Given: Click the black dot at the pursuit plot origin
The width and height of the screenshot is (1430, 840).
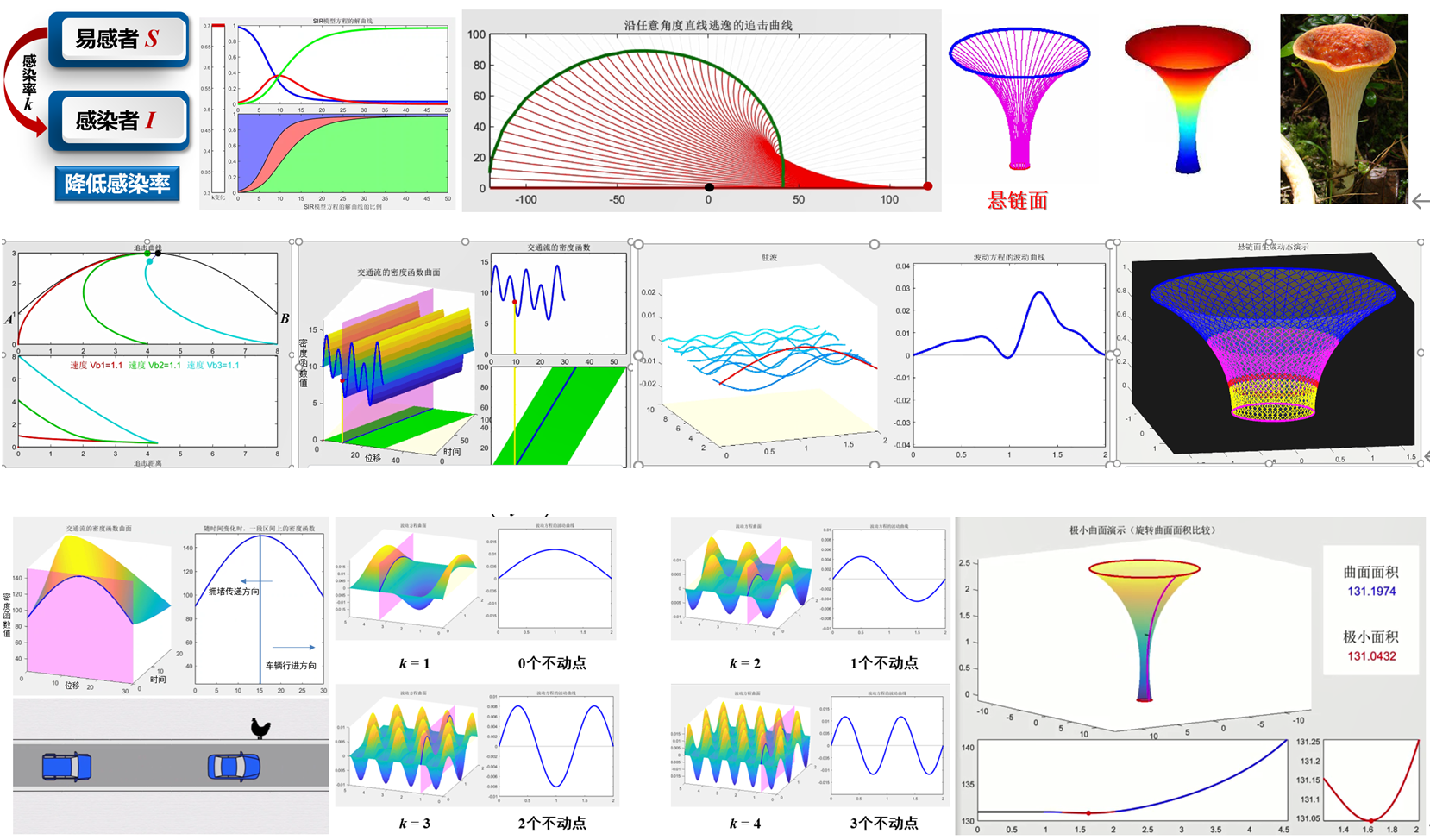Looking at the screenshot, I should (709, 187).
